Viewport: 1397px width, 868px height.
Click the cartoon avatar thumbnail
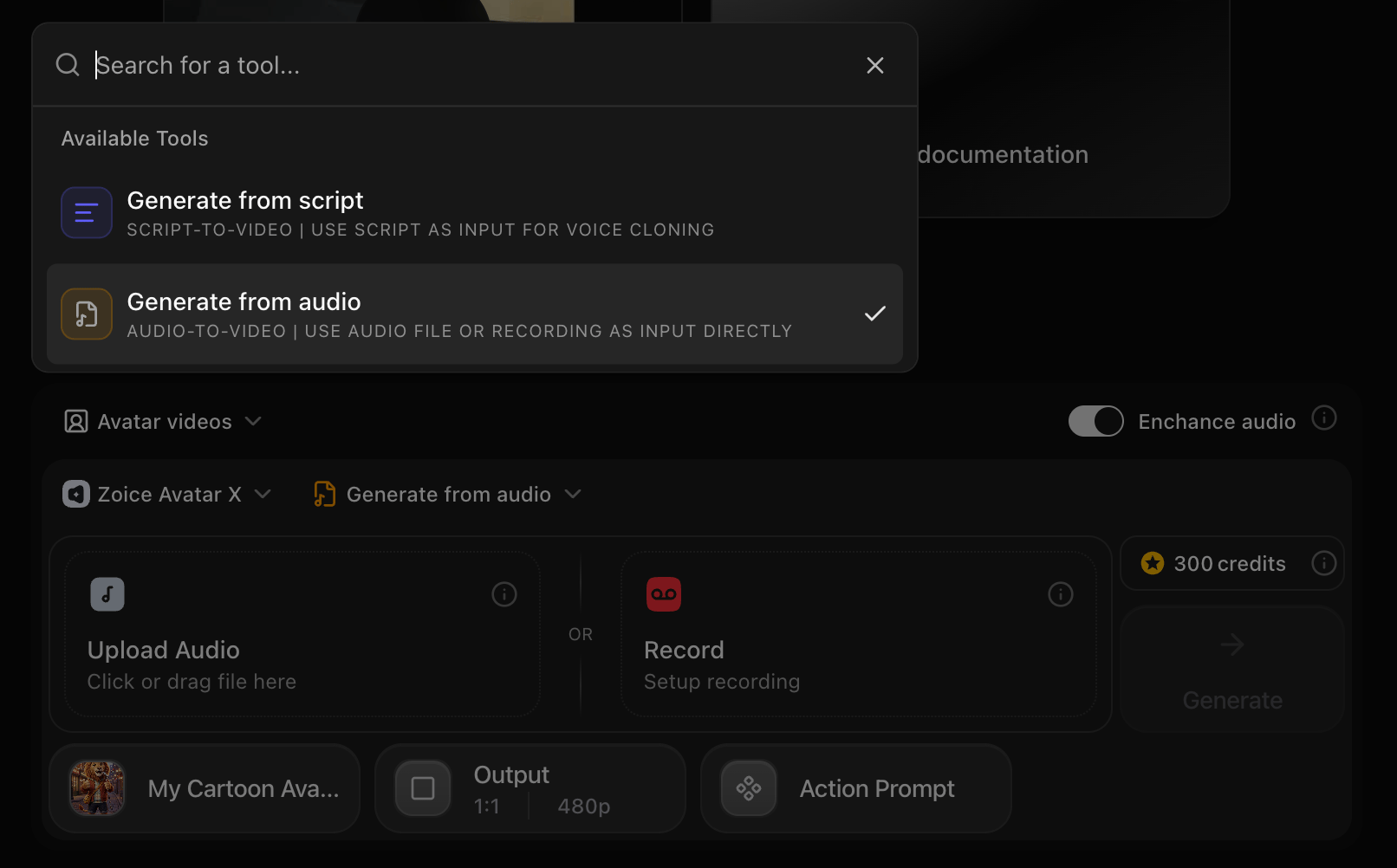coord(97,788)
